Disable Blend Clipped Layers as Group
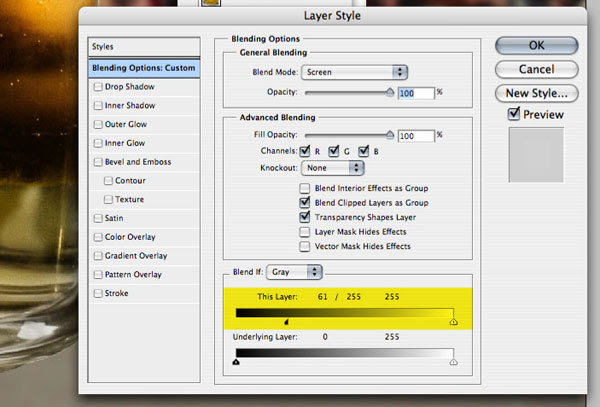The height and width of the screenshot is (407, 600). 305,202
